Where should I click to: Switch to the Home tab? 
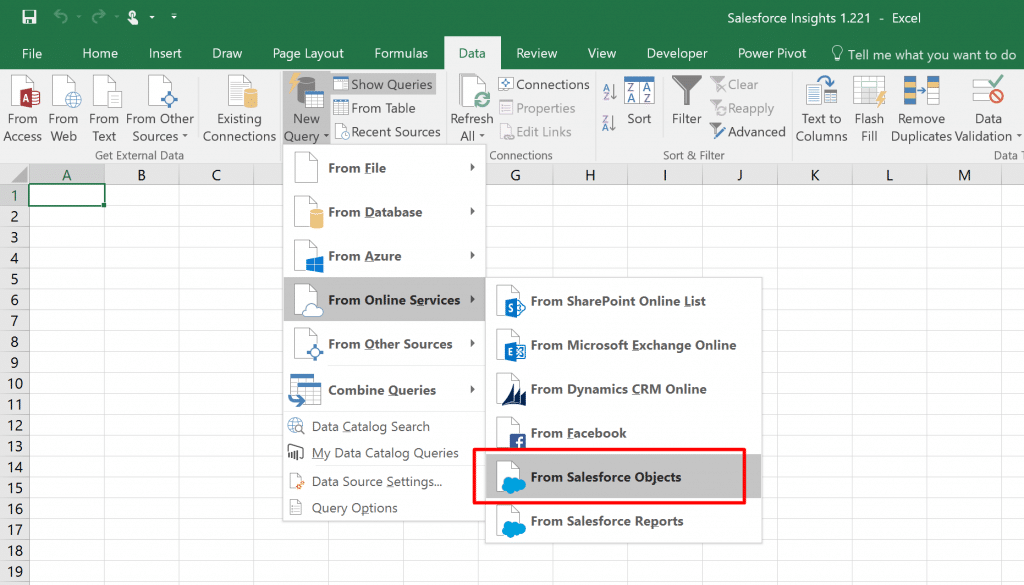(100, 54)
